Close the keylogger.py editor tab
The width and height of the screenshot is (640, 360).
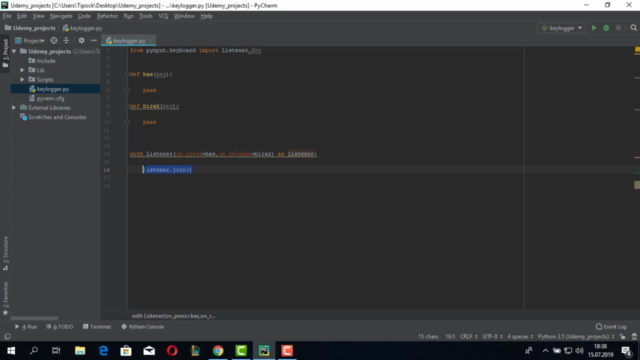point(151,41)
